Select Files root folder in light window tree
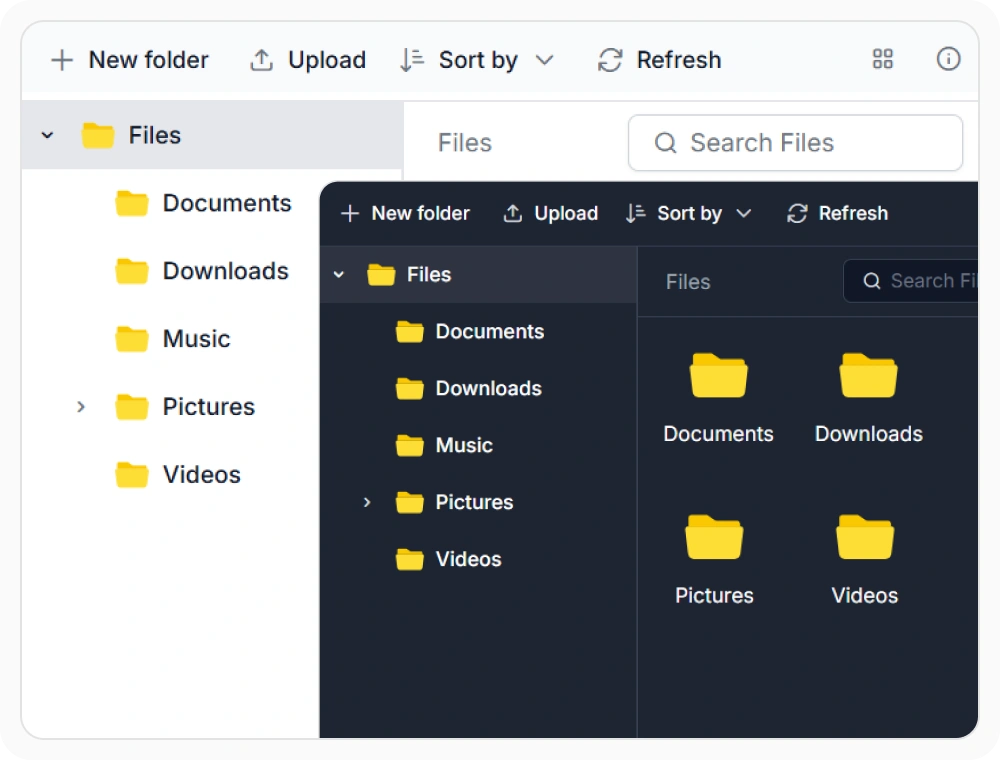The image size is (1000, 760). pos(212,135)
